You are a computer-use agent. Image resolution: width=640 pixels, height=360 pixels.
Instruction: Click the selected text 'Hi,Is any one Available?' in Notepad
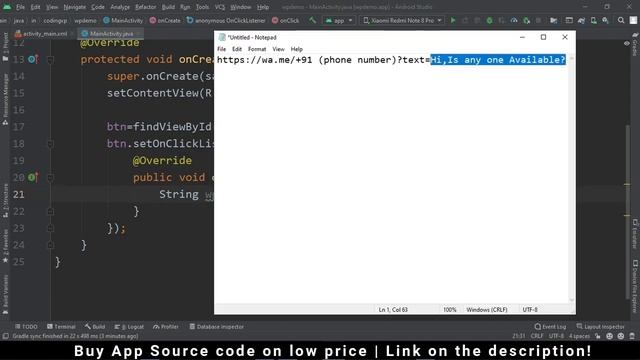tap(498, 60)
